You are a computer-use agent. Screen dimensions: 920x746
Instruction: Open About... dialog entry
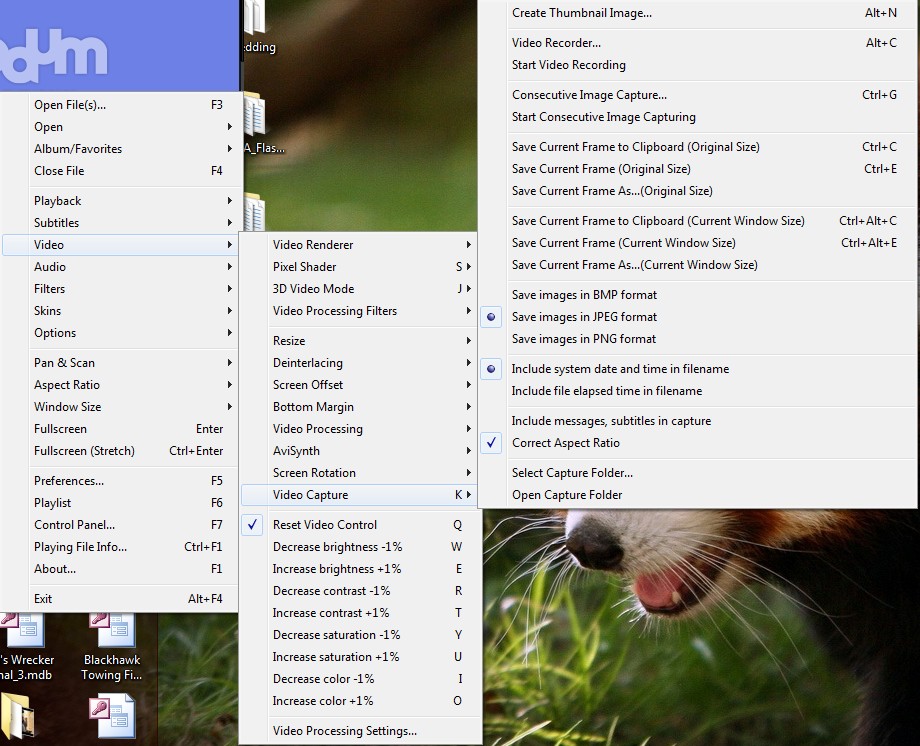tap(120, 569)
